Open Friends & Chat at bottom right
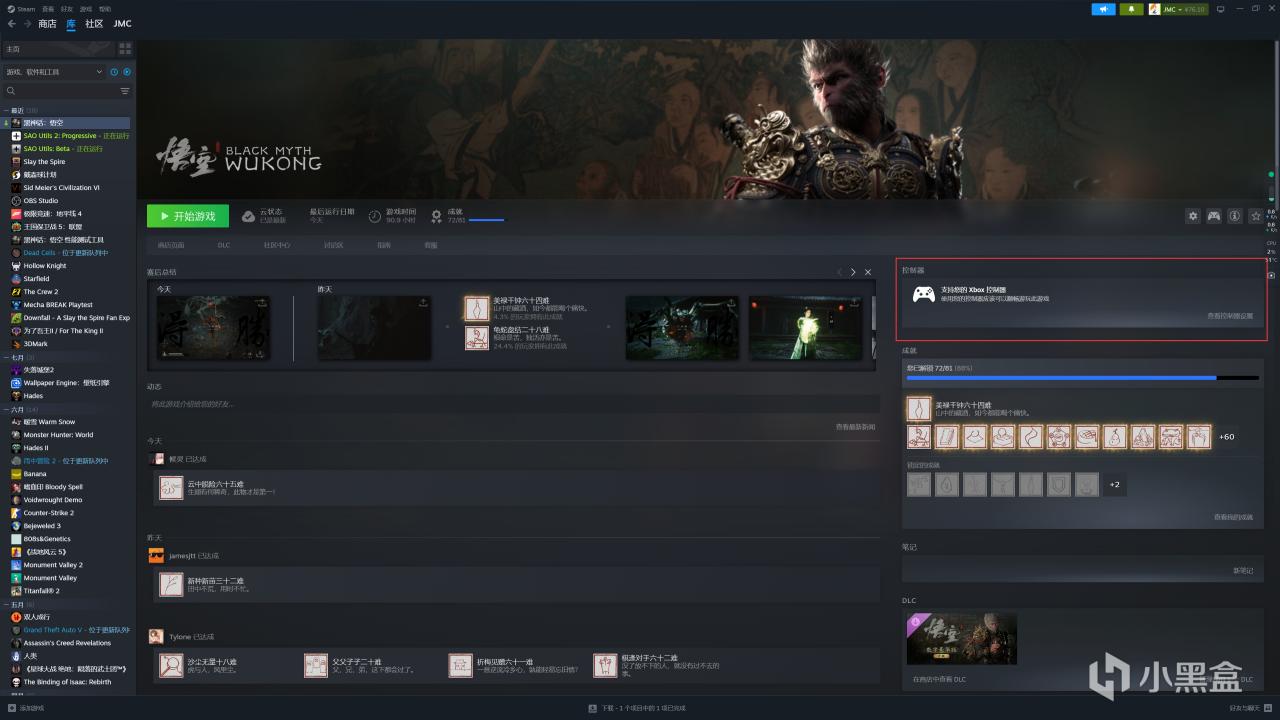1280x720 pixels. [1251, 708]
